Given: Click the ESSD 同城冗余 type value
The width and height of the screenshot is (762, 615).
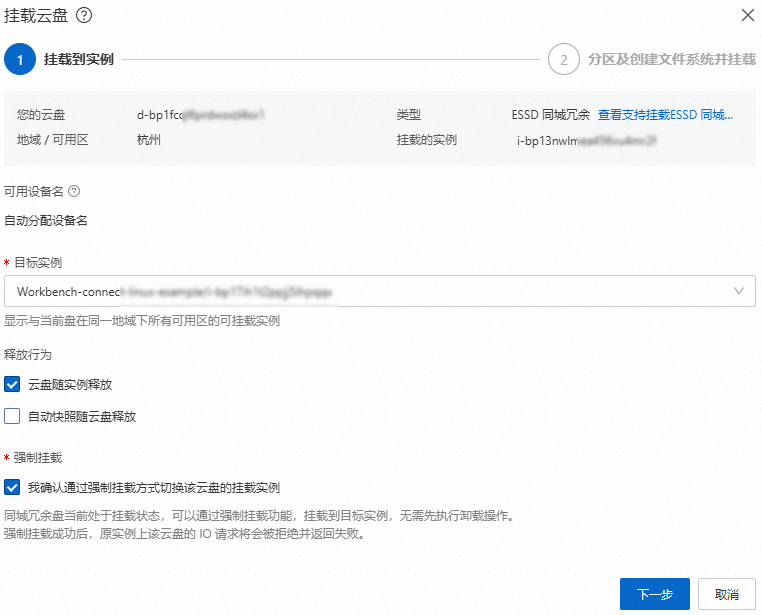Looking at the screenshot, I should [x=550, y=115].
